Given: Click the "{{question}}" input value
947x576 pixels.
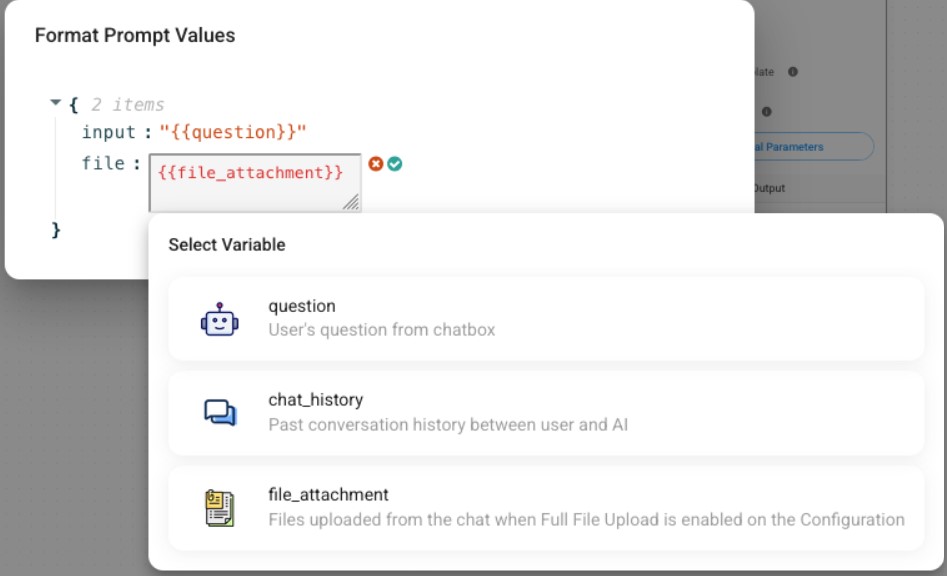Looking at the screenshot, I should [x=233, y=132].
